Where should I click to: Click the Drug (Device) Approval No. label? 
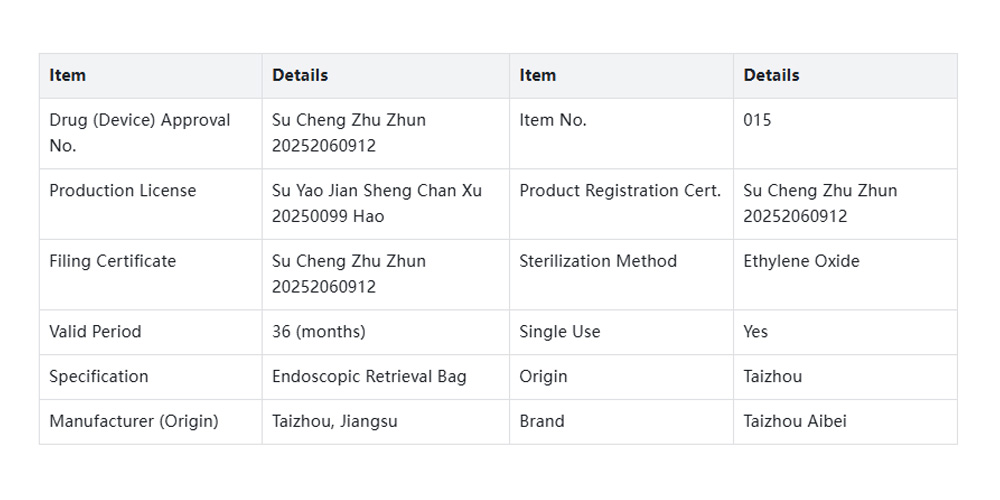pyautogui.click(x=140, y=133)
